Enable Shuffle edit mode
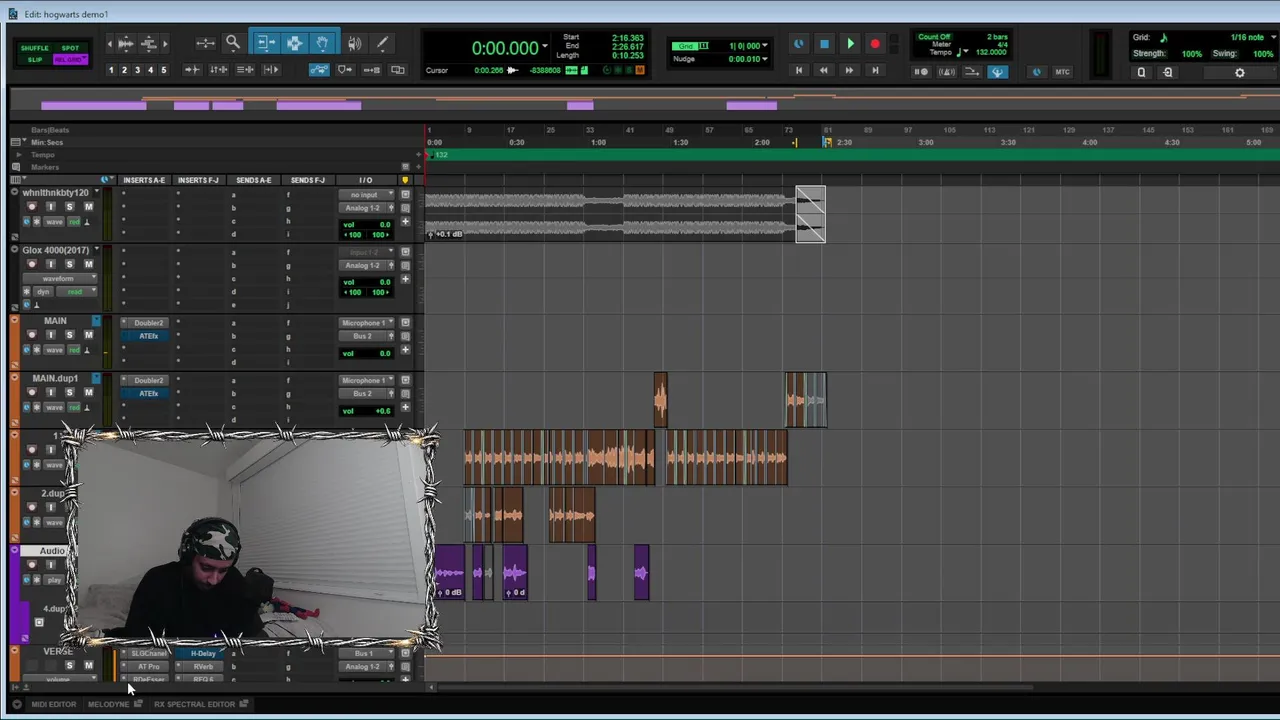Viewport: 1280px width, 720px height. 35,48
